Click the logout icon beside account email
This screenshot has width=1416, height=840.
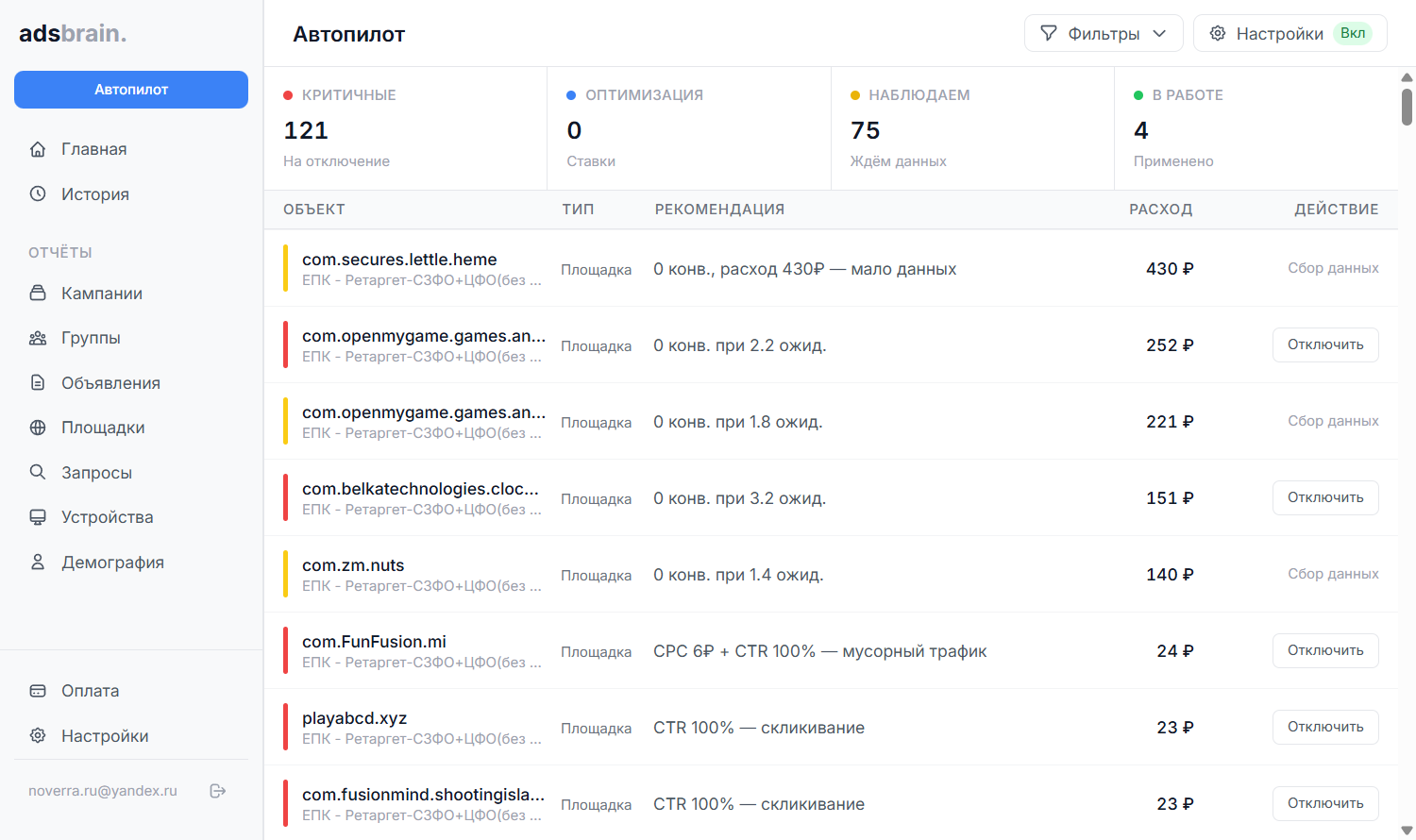[217, 791]
